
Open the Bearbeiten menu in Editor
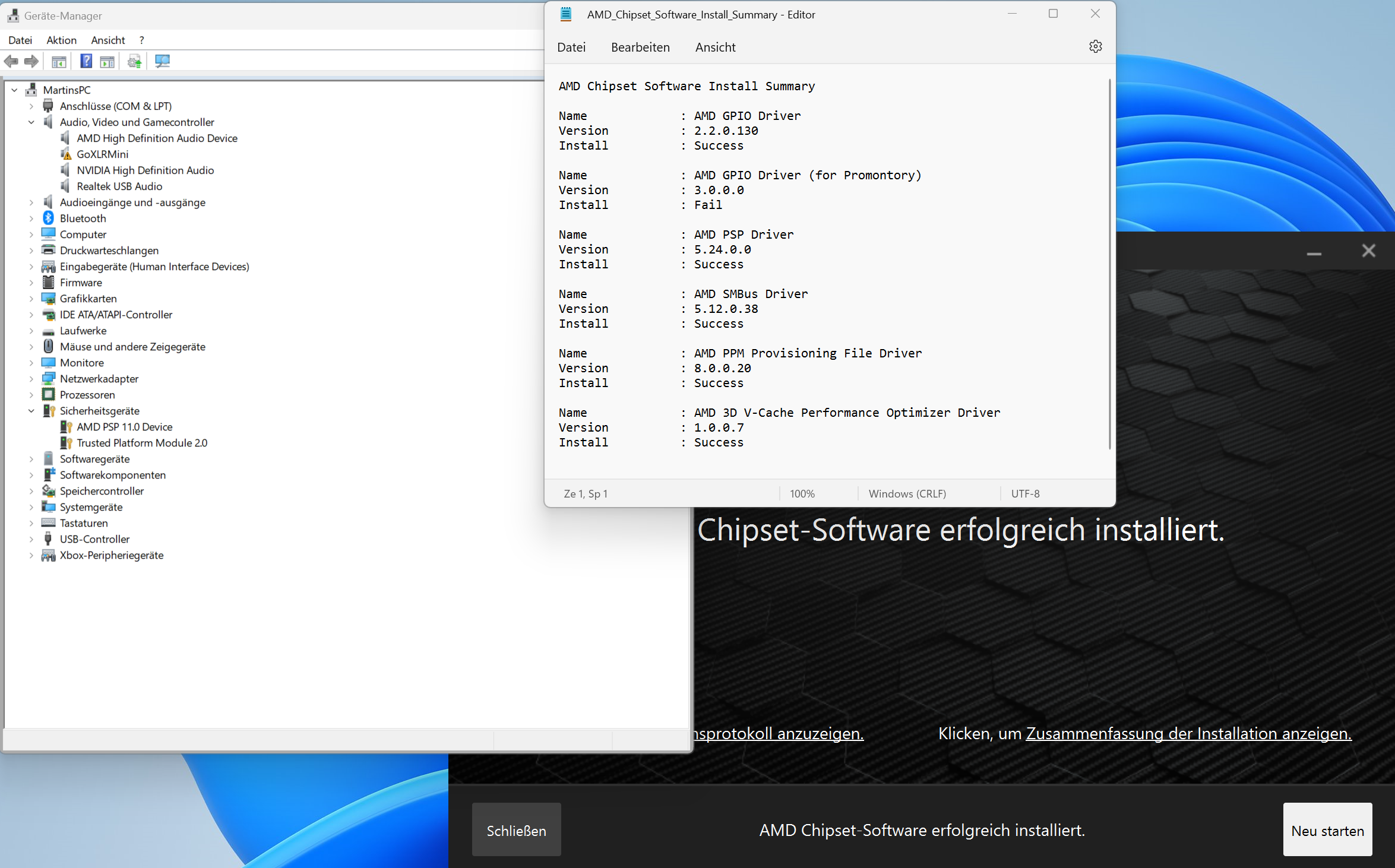[640, 47]
